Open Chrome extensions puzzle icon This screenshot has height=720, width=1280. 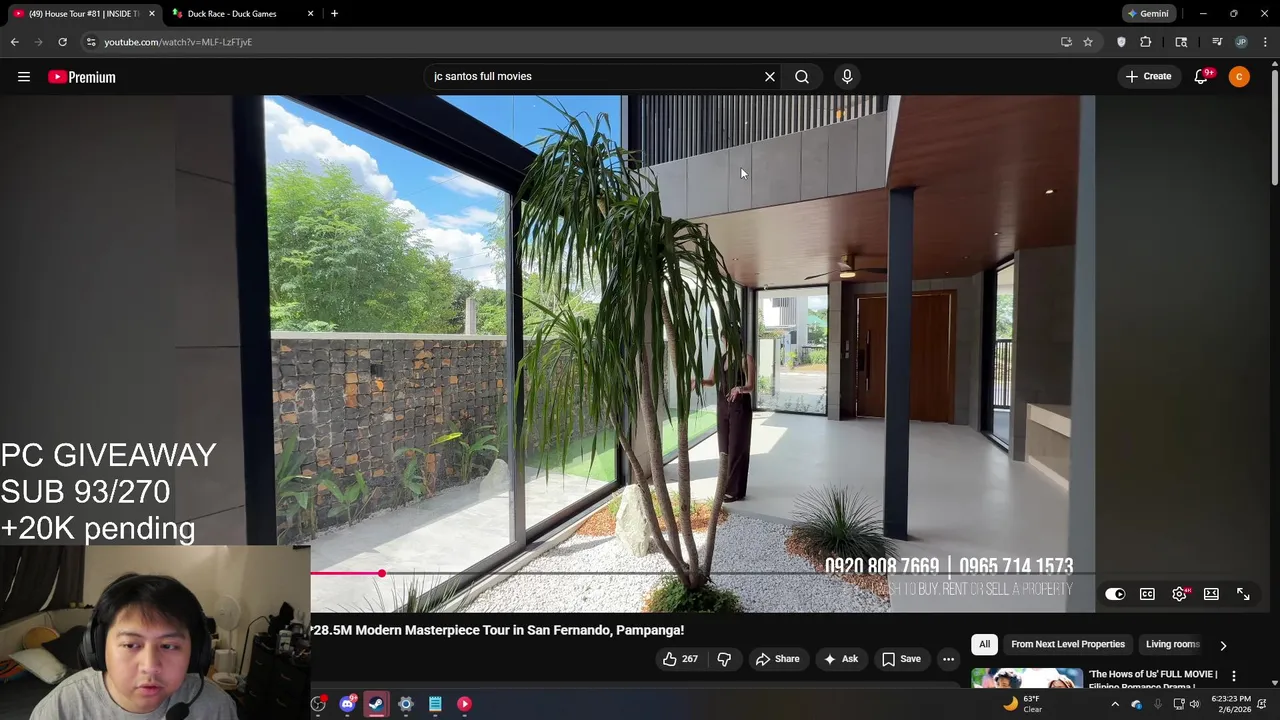click(1146, 42)
